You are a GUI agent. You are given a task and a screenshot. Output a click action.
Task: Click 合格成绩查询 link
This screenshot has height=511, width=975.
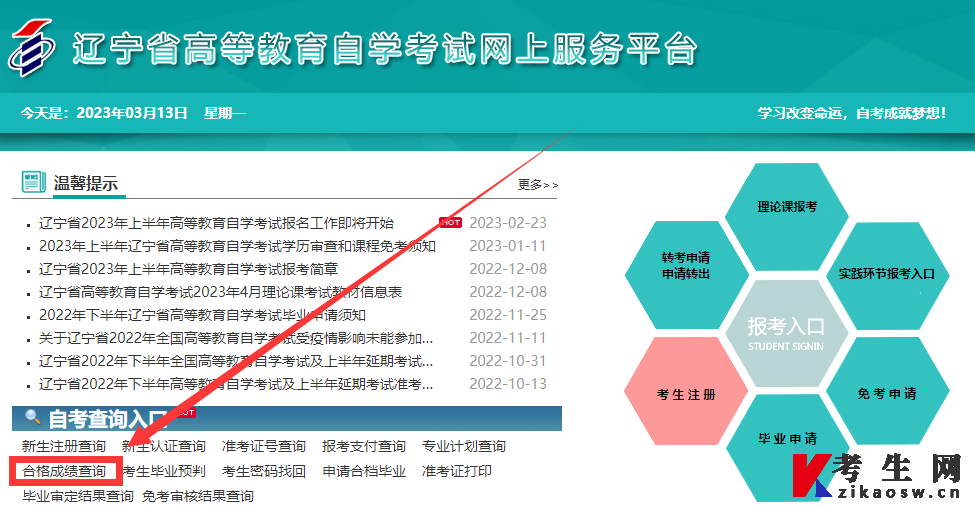64,471
